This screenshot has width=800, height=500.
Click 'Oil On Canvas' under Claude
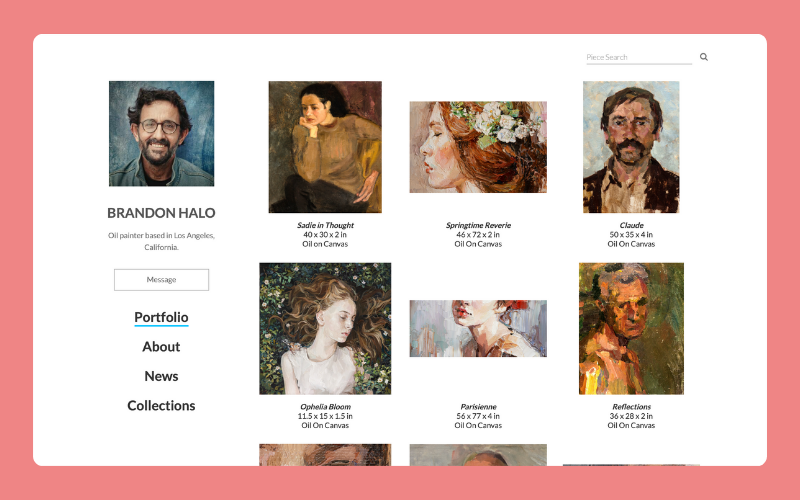click(x=631, y=244)
